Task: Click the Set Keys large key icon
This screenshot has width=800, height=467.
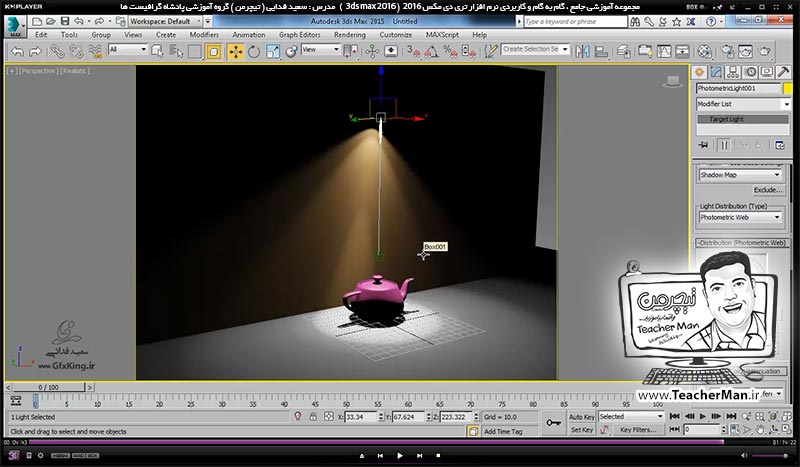Action: (554, 423)
